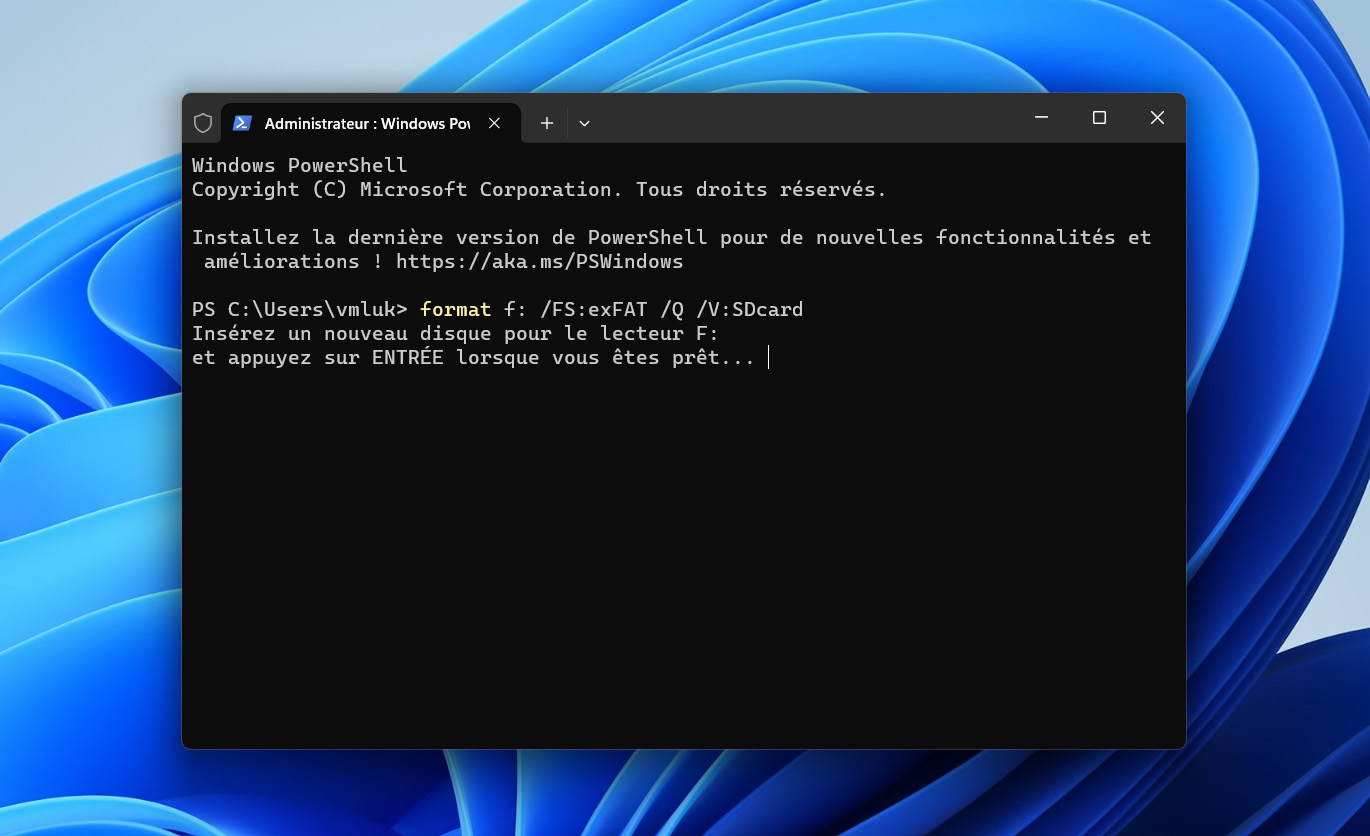The image size is (1370, 836).
Task: Click 'Installez la dernière version de PowerShell' text
Action: [x=449, y=238]
